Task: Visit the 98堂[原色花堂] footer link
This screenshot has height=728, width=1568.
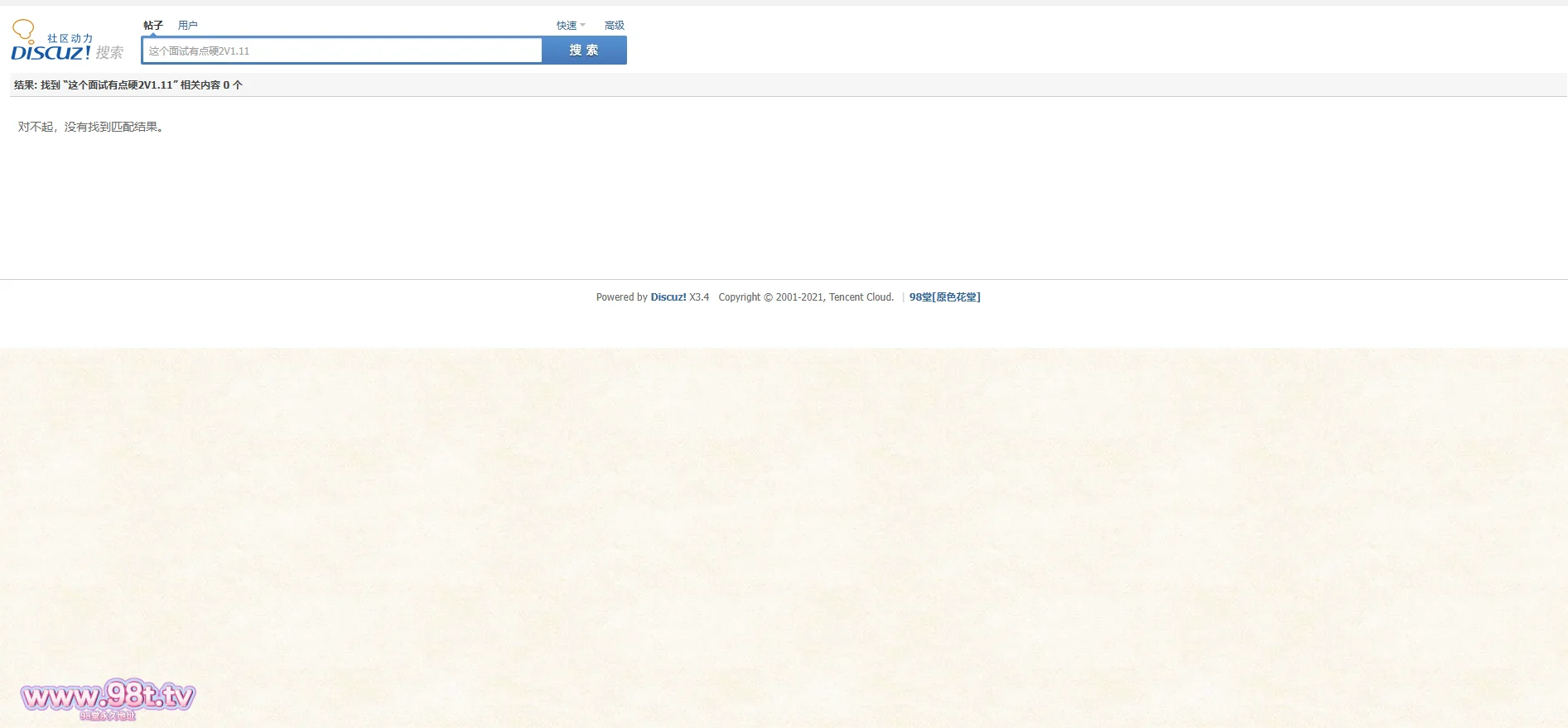Action: tap(944, 297)
